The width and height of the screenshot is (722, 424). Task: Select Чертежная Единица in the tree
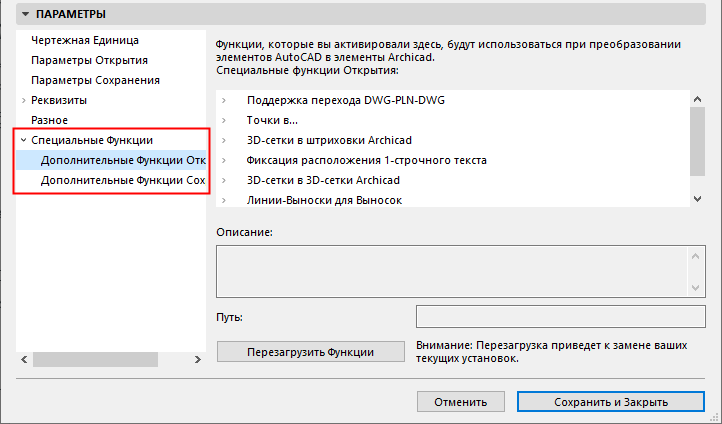(x=84, y=41)
